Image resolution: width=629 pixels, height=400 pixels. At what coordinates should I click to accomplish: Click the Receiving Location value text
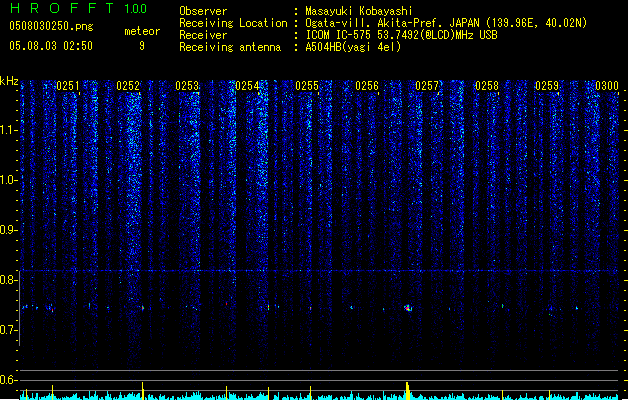(x=446, y=23)
